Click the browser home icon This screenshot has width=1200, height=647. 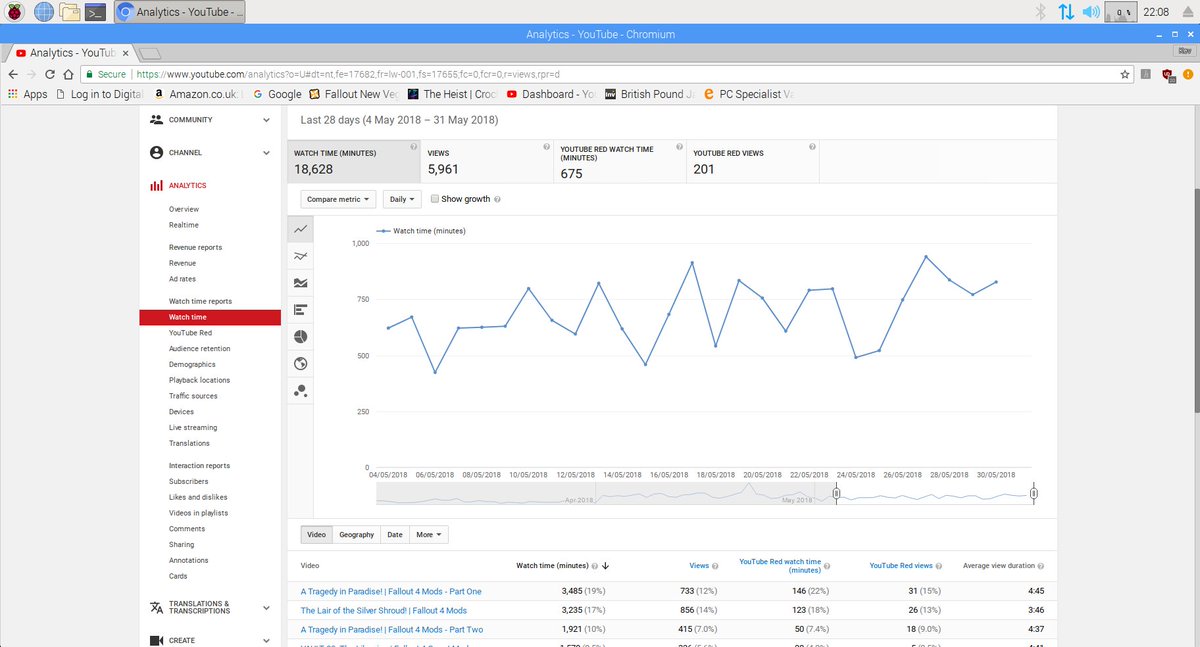pos(68,74)
